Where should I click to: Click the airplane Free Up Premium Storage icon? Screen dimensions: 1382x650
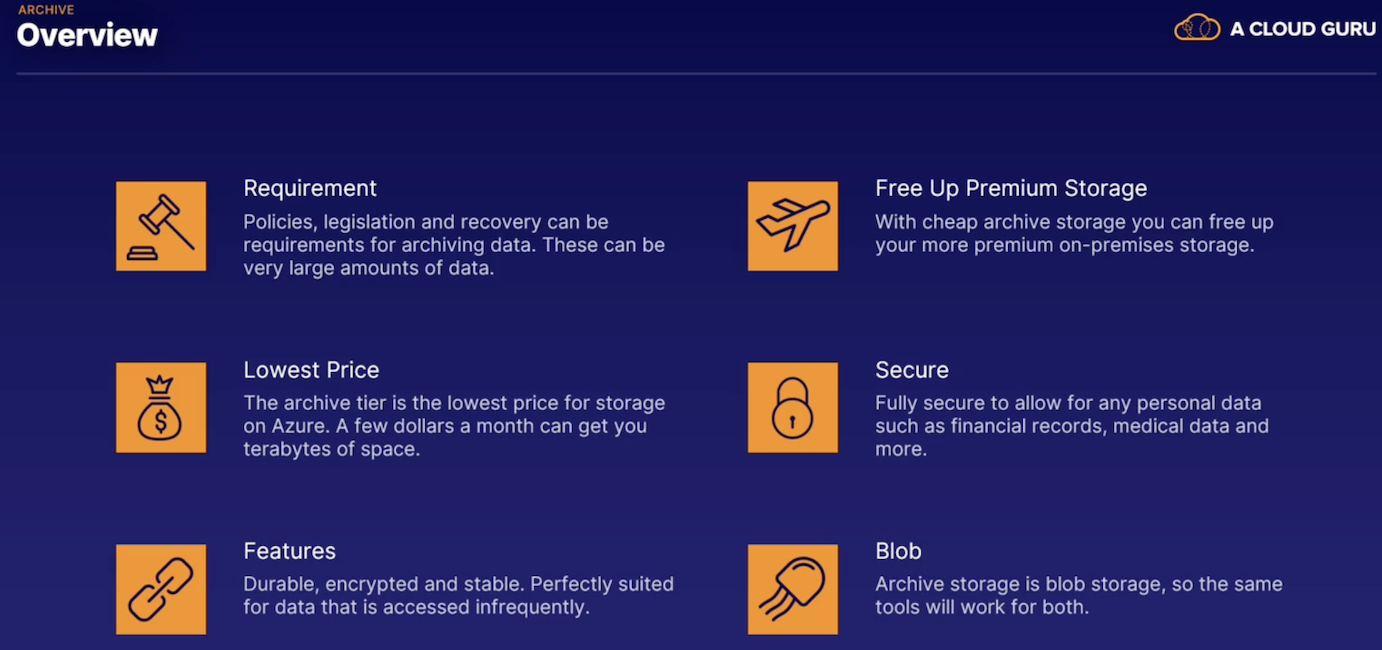(x=793, y=226)
